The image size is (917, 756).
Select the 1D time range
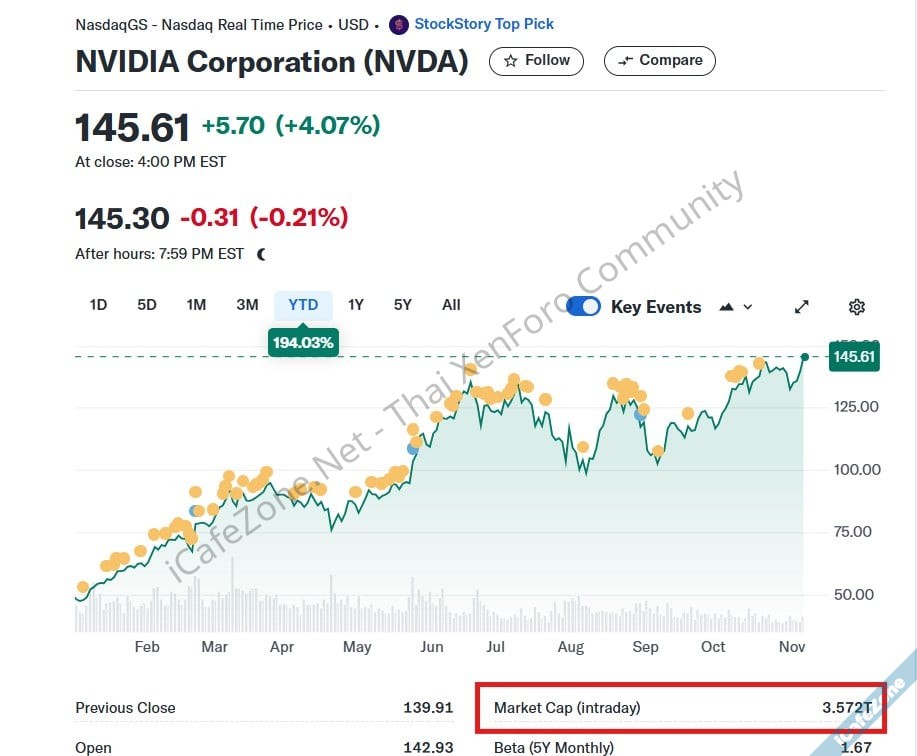coord(98,305)
